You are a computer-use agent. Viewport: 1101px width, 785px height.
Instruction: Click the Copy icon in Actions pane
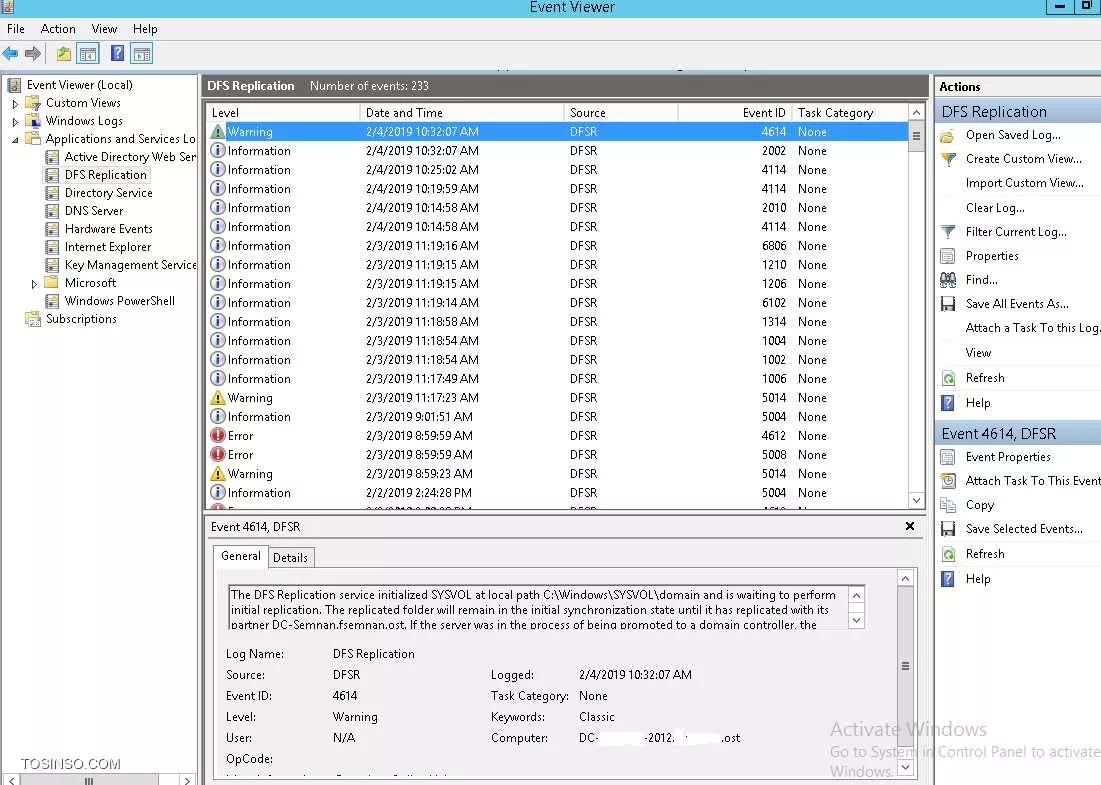[948, 505]
